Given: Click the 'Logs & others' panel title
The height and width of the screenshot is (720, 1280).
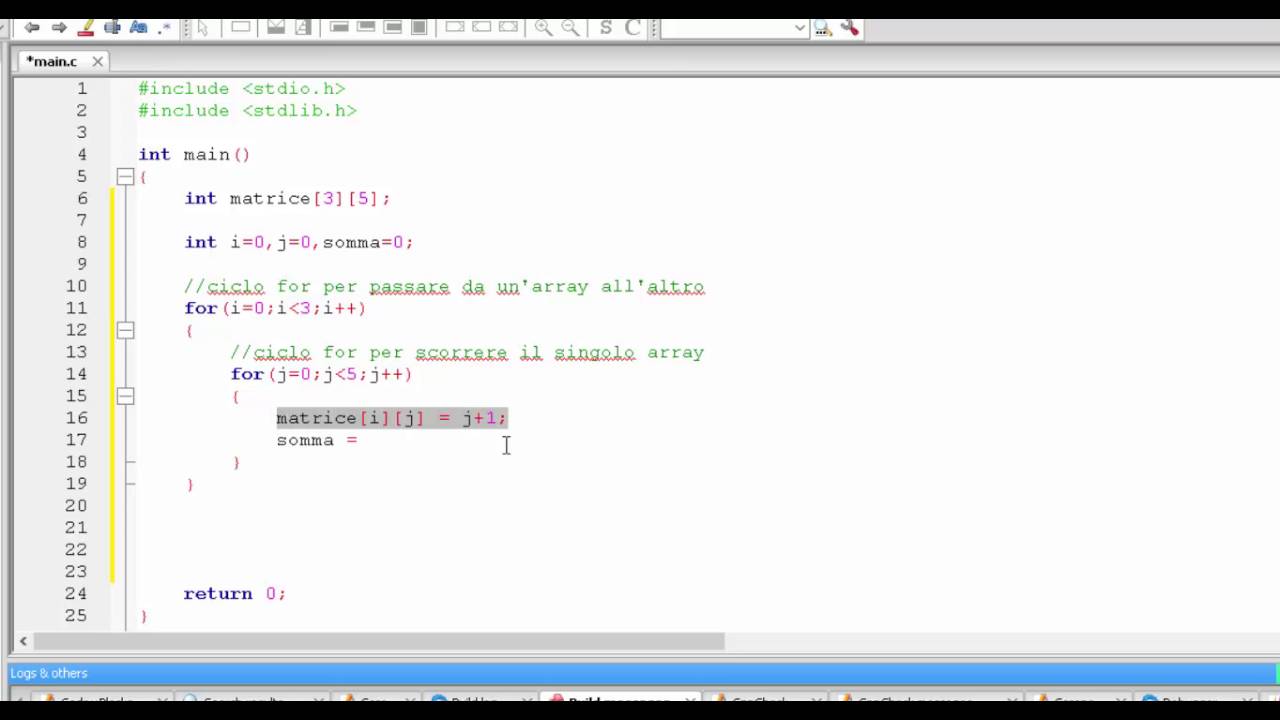Looking at the screenshot, I should (x=49, y=673).
